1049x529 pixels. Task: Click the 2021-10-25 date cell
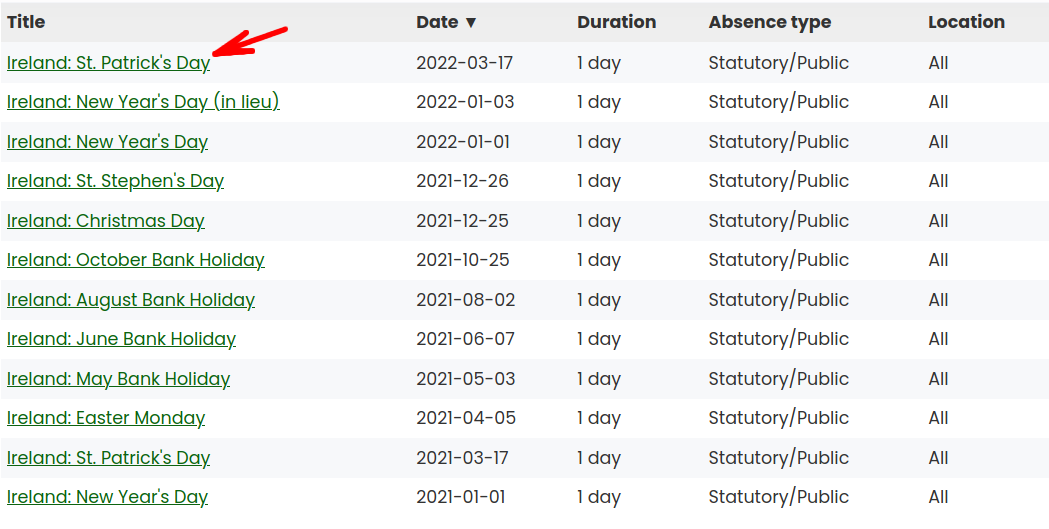pyautogui.click(x=463, y=260)
